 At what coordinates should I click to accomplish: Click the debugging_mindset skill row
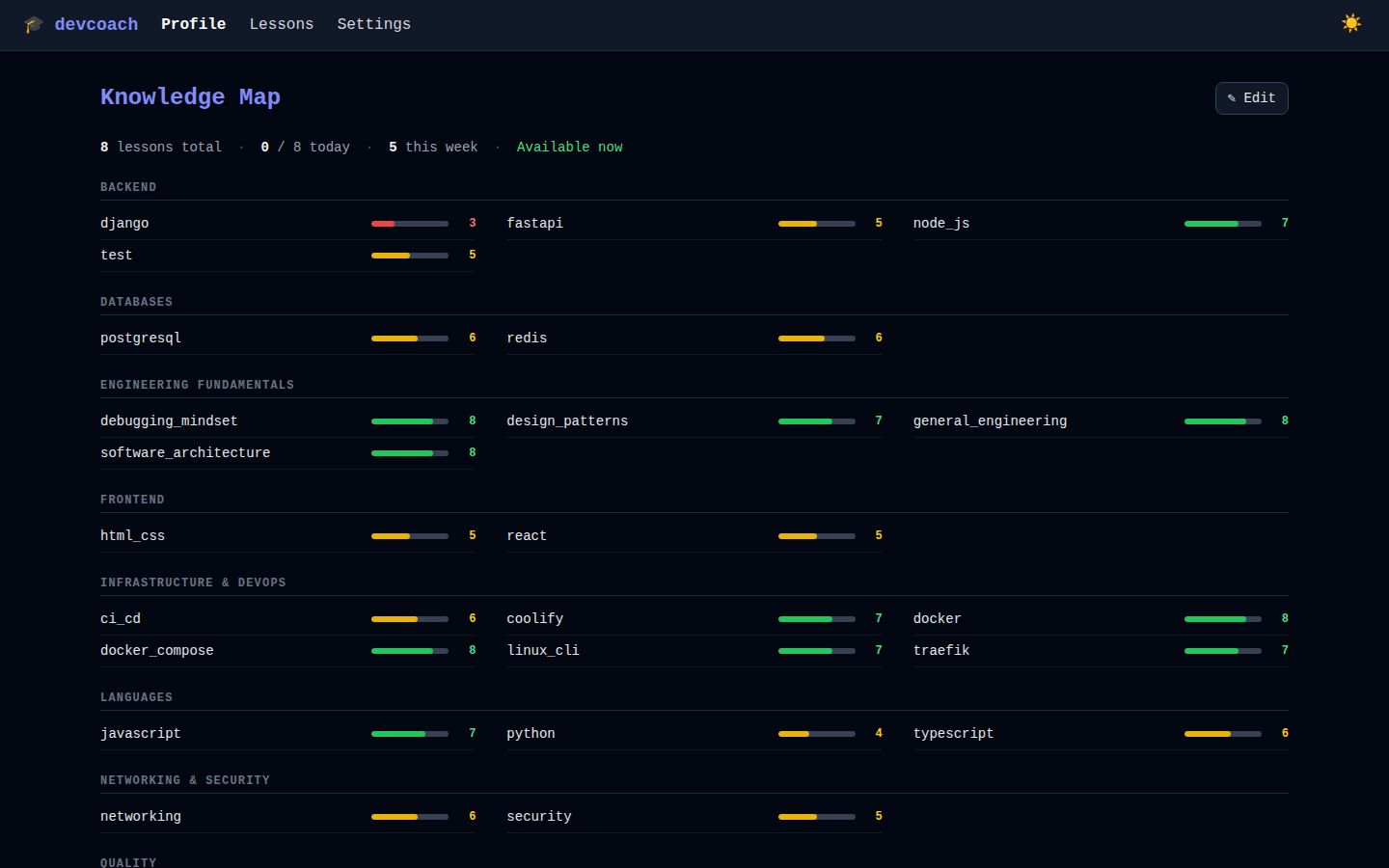point(169,420)
